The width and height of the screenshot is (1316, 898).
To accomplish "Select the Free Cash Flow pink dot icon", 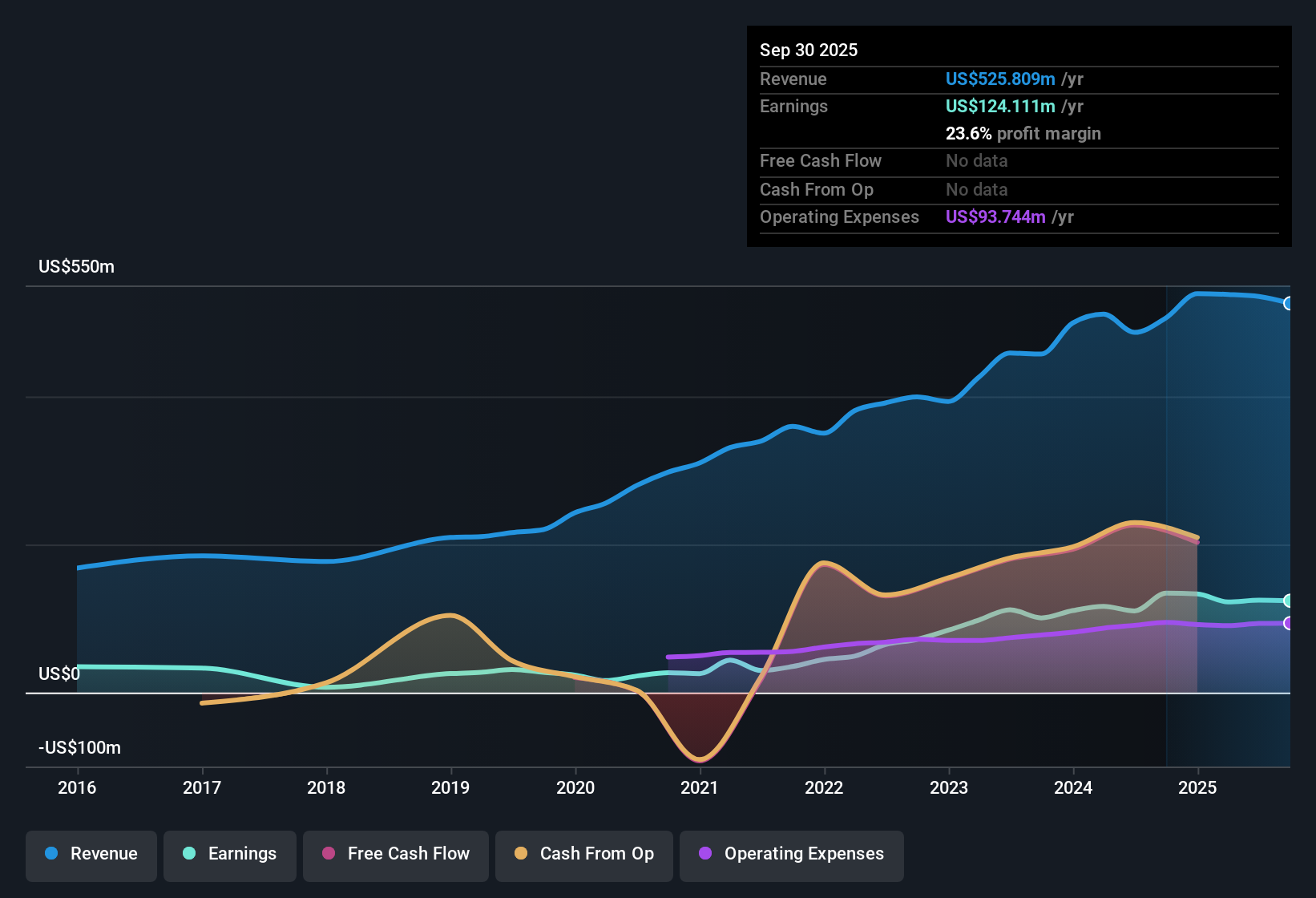I will coord(329,854).
